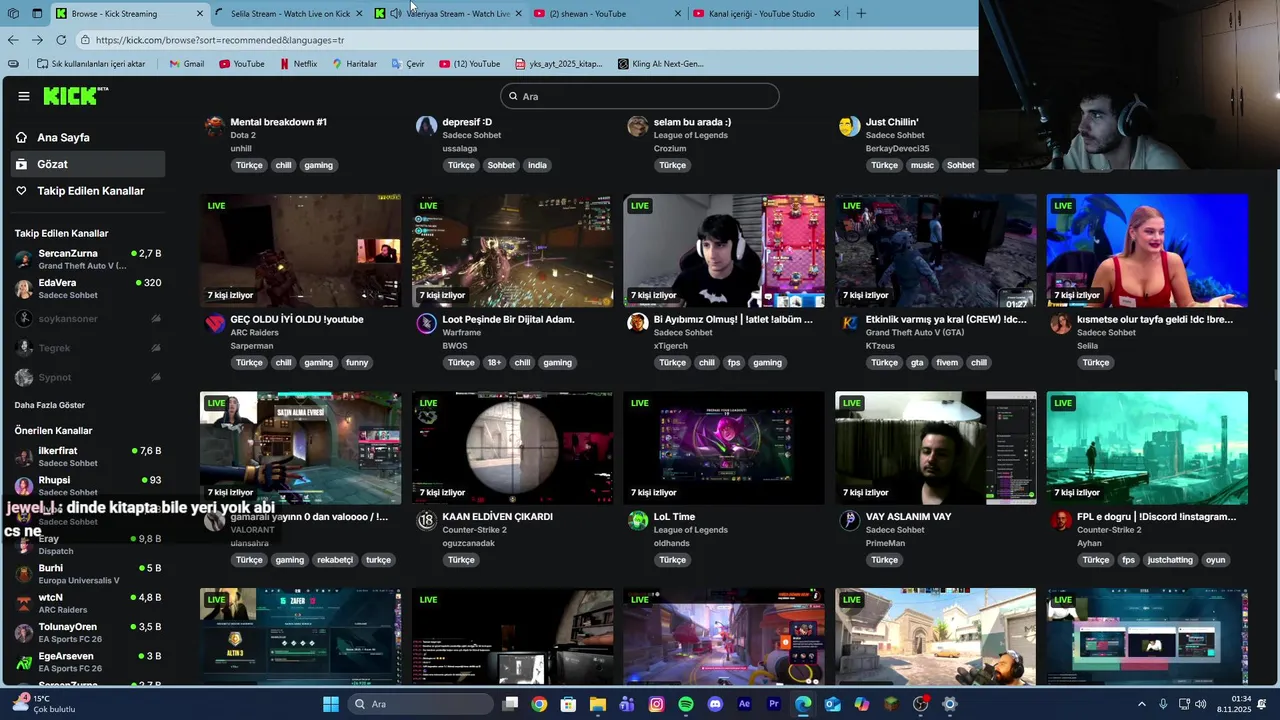The width and height of the screenshot is (1280, 720).
Task: Click music tag under Just Chillin'
Action: 922,165
